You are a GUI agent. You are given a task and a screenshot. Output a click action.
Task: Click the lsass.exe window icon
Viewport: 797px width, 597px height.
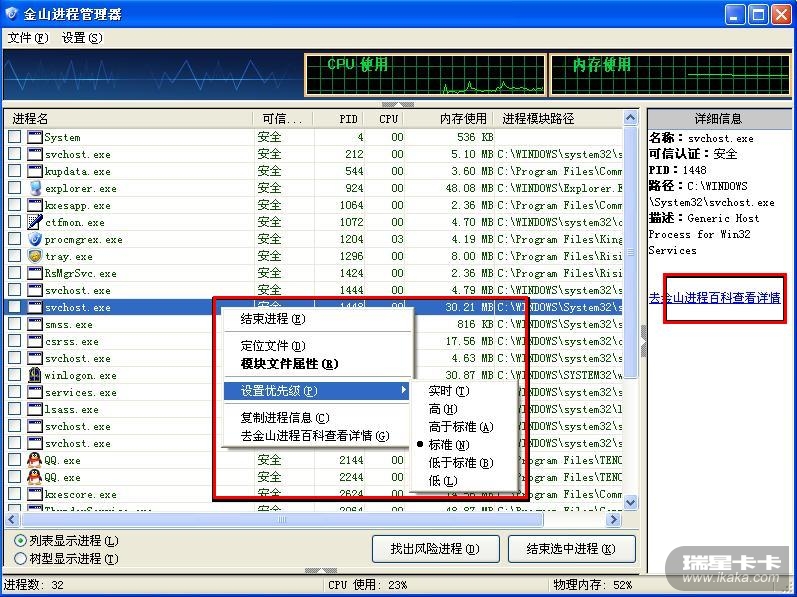coord(35,410)
